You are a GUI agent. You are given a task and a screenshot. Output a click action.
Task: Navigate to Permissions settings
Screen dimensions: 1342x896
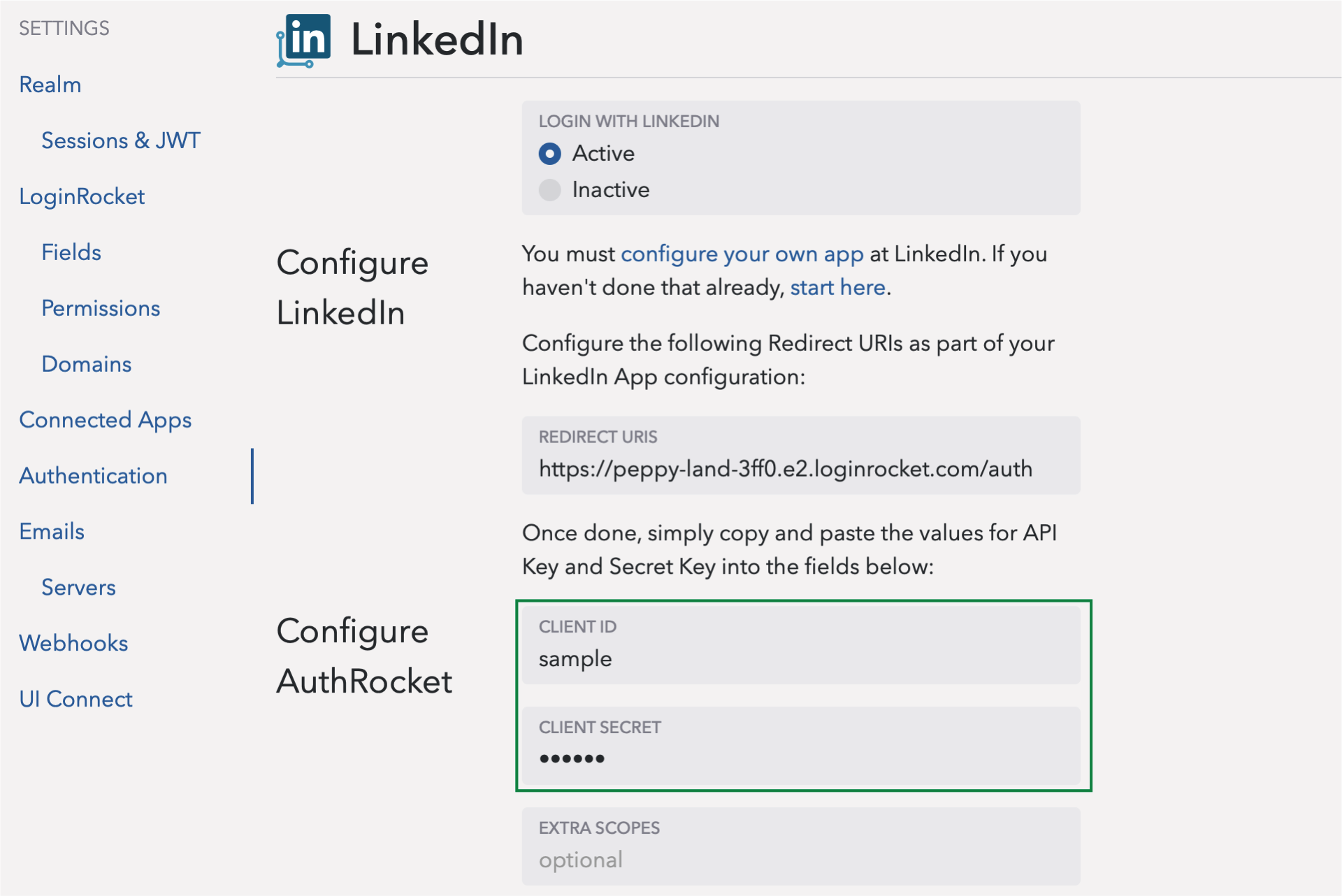101,308
